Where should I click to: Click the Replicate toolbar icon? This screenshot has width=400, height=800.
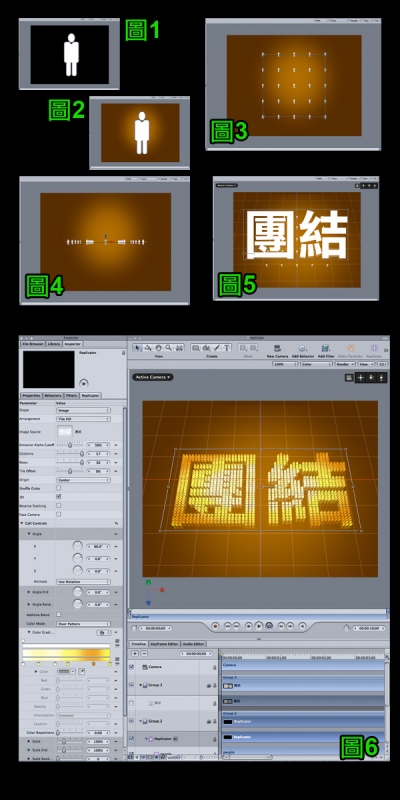point(374,348)
